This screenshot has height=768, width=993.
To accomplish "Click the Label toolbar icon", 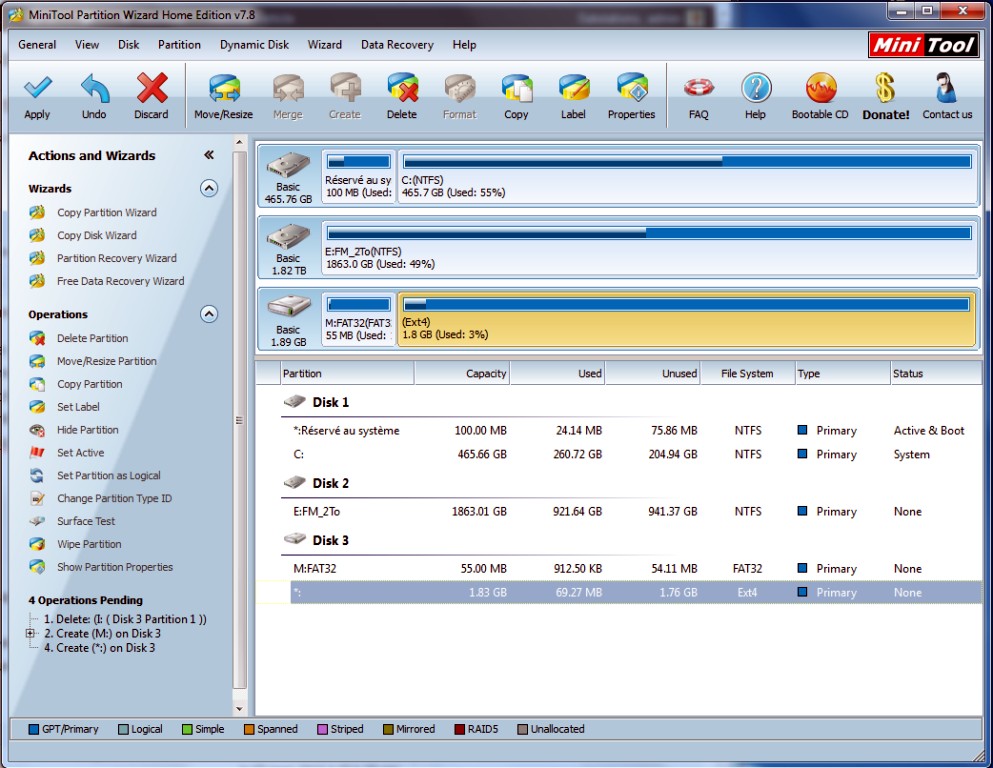I will [x=573, y=96].
